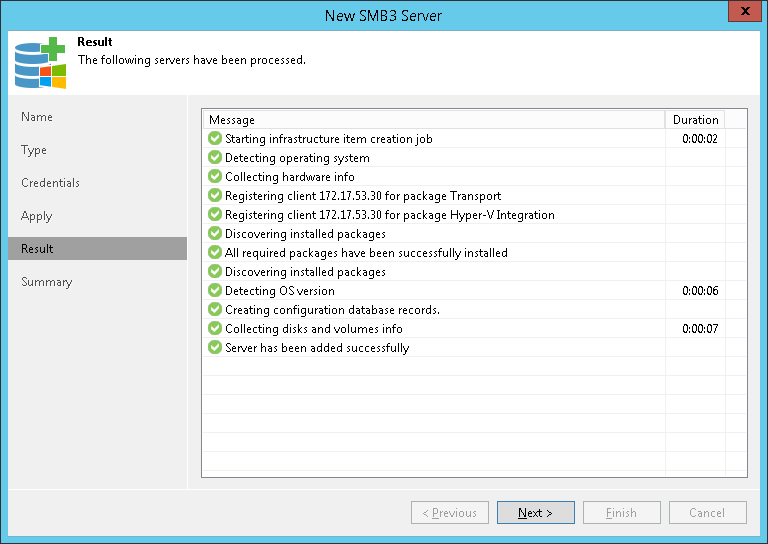This screenshot has width=768, height=544.
Task: Click check icon for package Transport registration
Action: [x=215, y=195]
